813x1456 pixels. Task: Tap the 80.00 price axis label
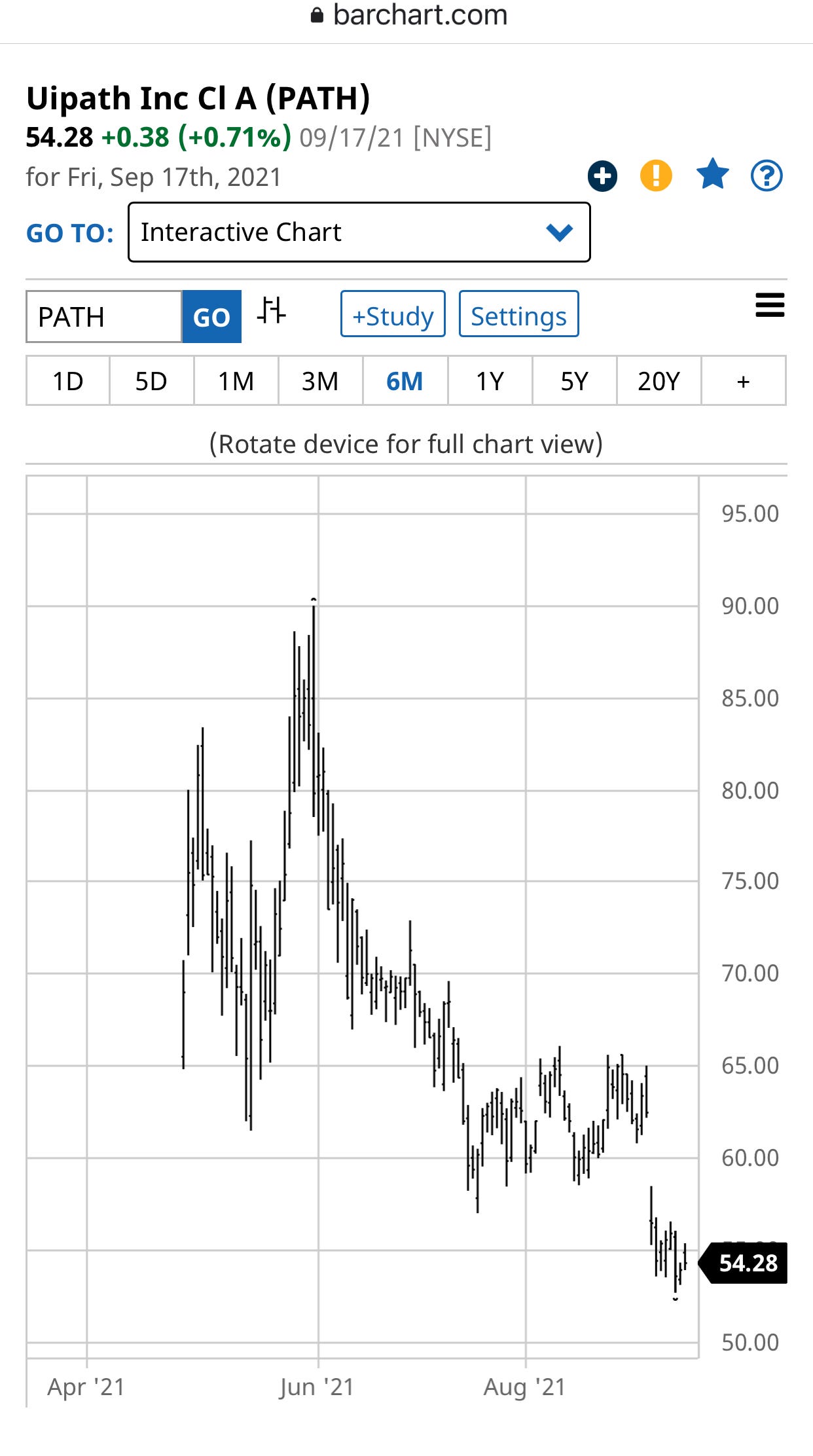tap(750, 791)
